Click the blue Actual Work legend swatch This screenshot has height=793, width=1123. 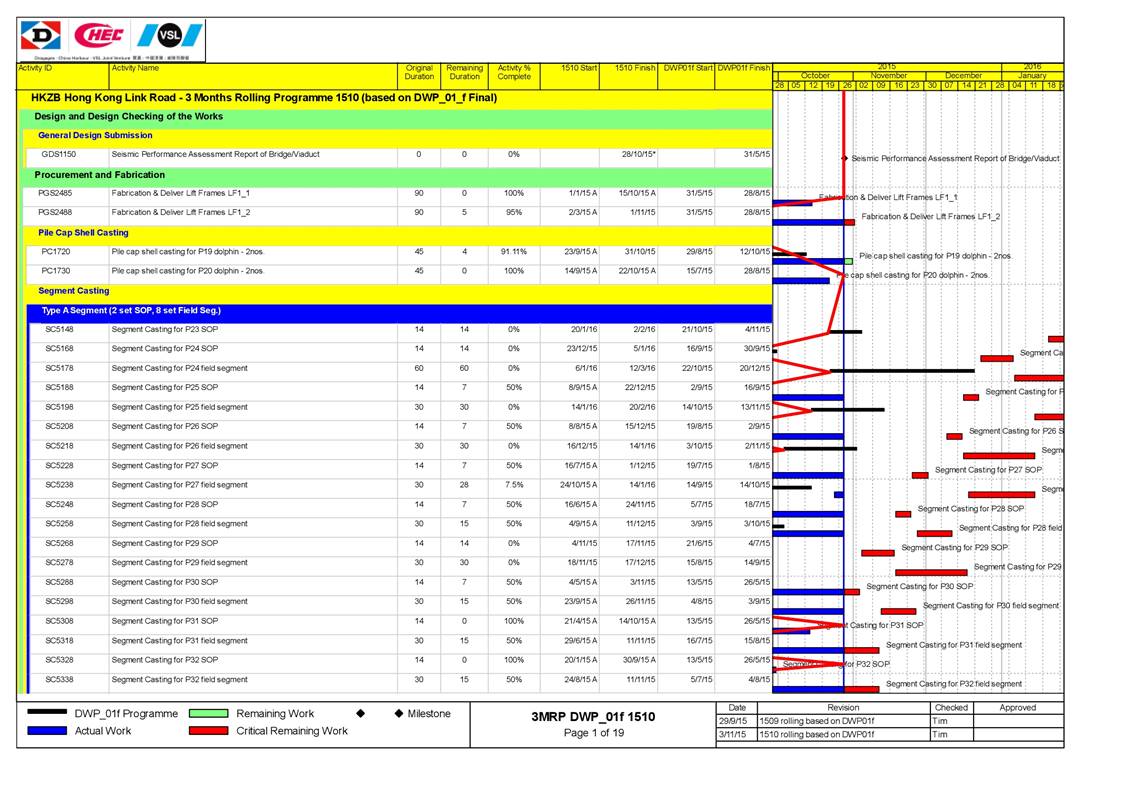[x=47, y=731]
